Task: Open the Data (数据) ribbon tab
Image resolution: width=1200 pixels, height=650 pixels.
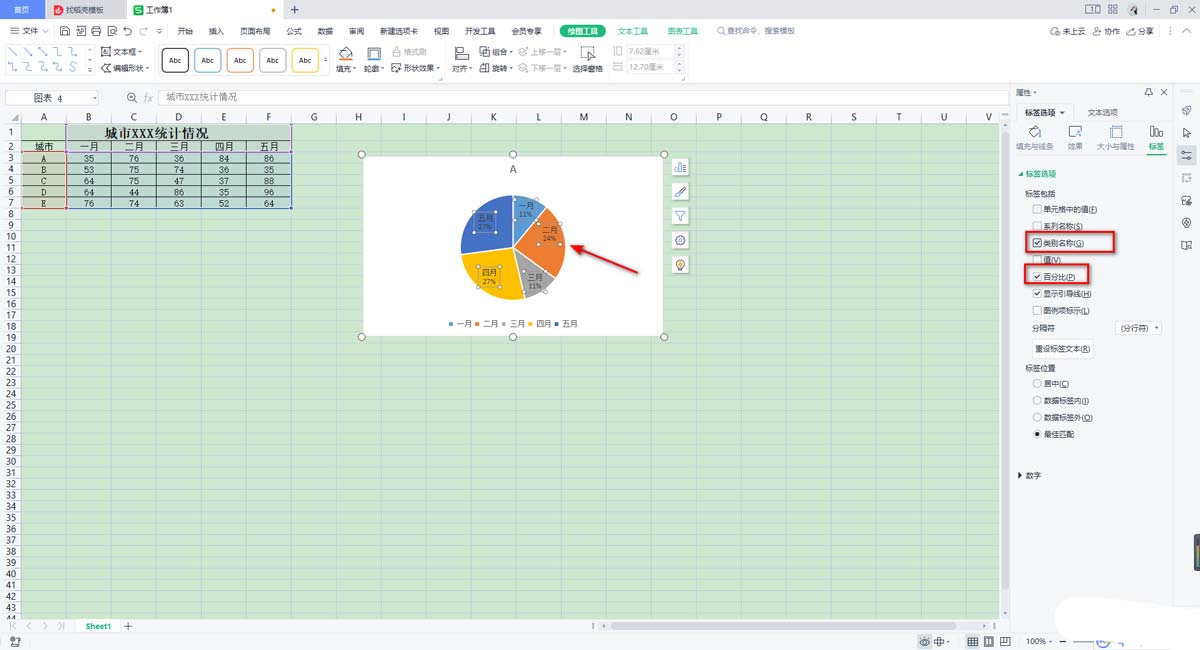Action: [325, 31]
